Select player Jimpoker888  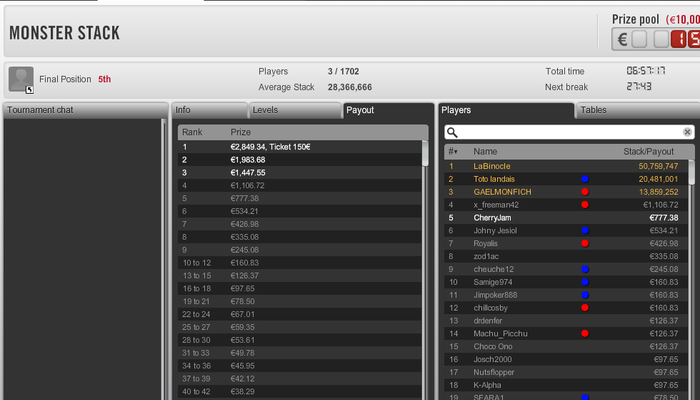567,295
